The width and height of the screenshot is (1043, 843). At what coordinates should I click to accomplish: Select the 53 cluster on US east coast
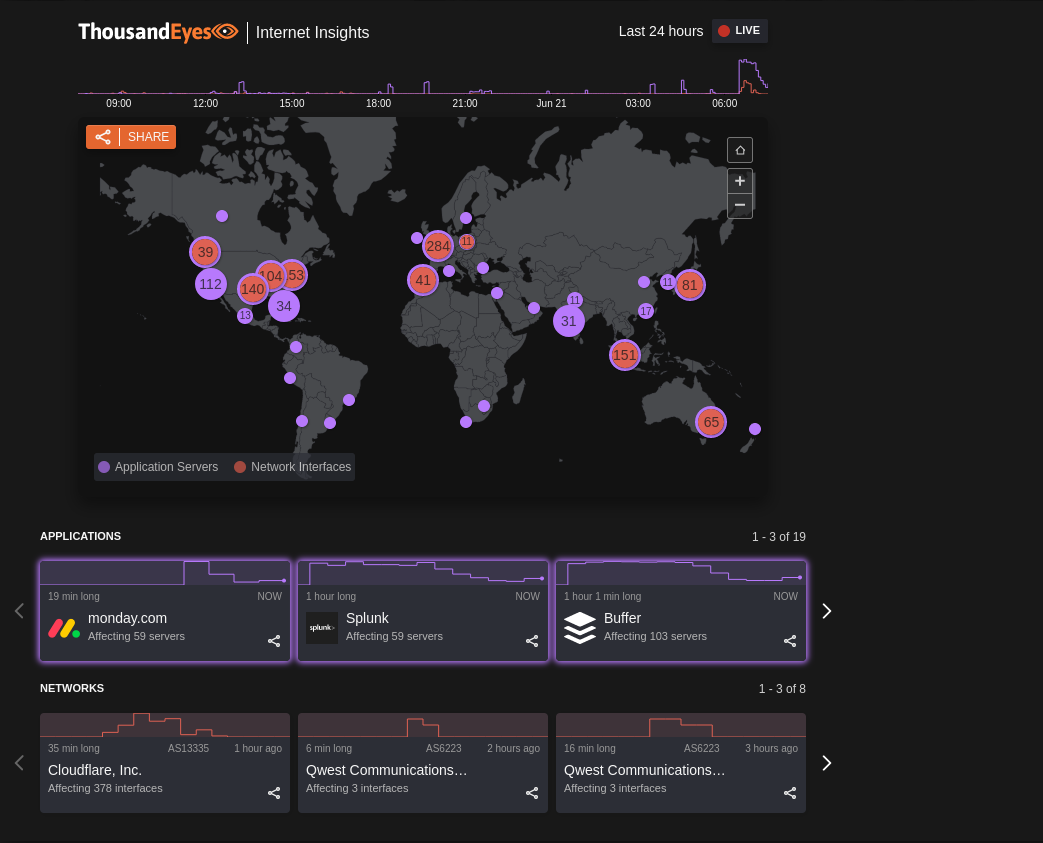pos(297,275)
